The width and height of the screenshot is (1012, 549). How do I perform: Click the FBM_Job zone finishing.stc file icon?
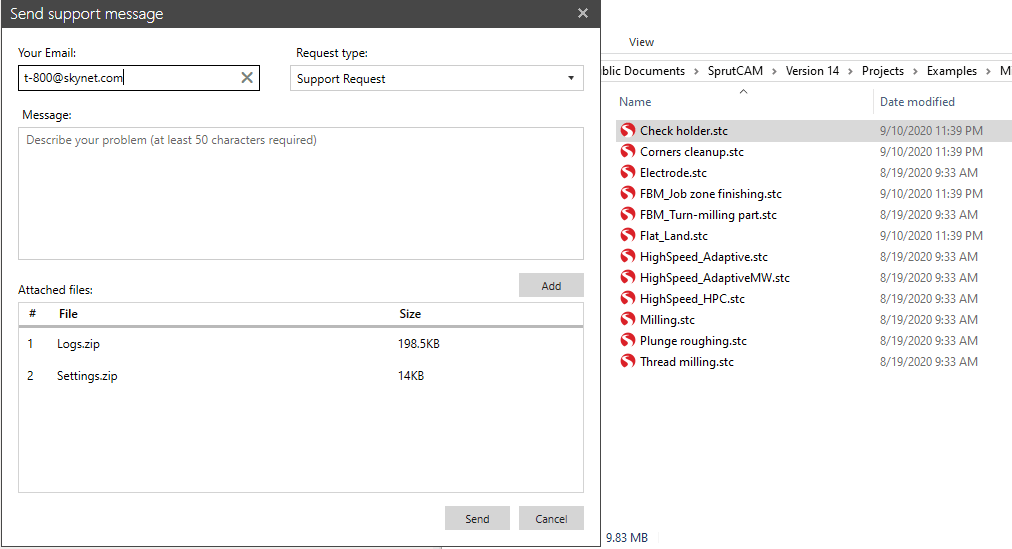[x=627, y=194]
